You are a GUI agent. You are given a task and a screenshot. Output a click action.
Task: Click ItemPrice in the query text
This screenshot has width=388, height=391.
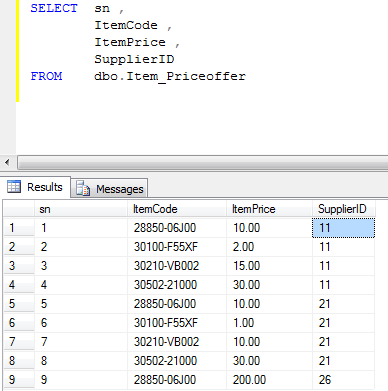click(x=130, y=42)
